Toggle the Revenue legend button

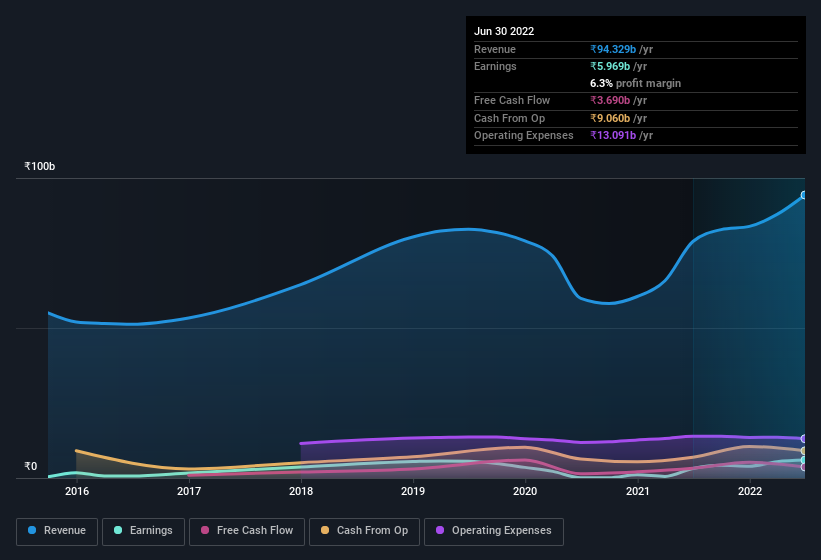(57, 531)
